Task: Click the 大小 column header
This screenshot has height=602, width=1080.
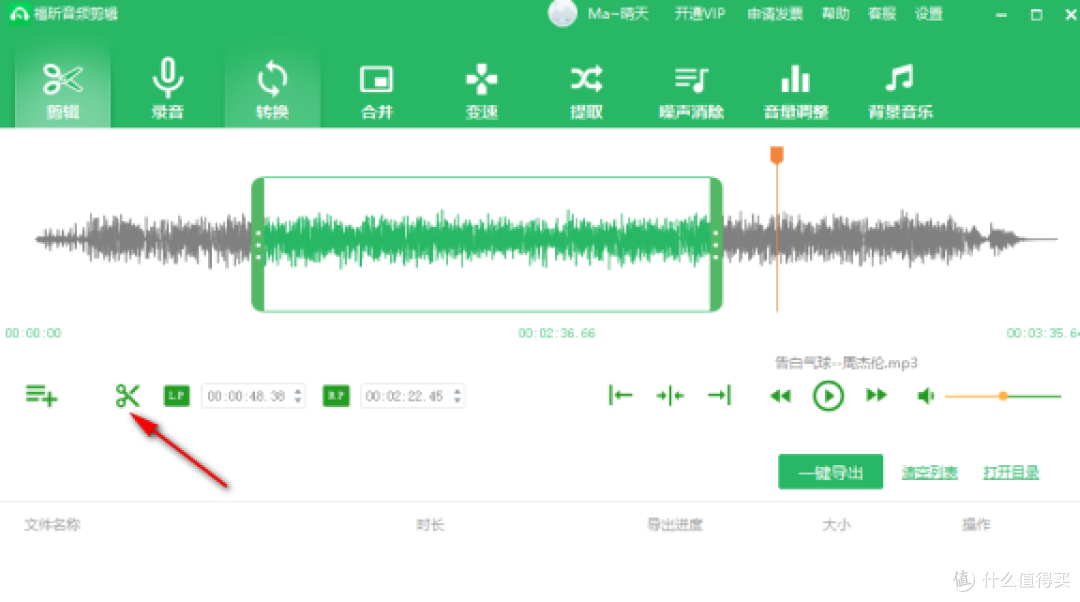Action: 836,525
